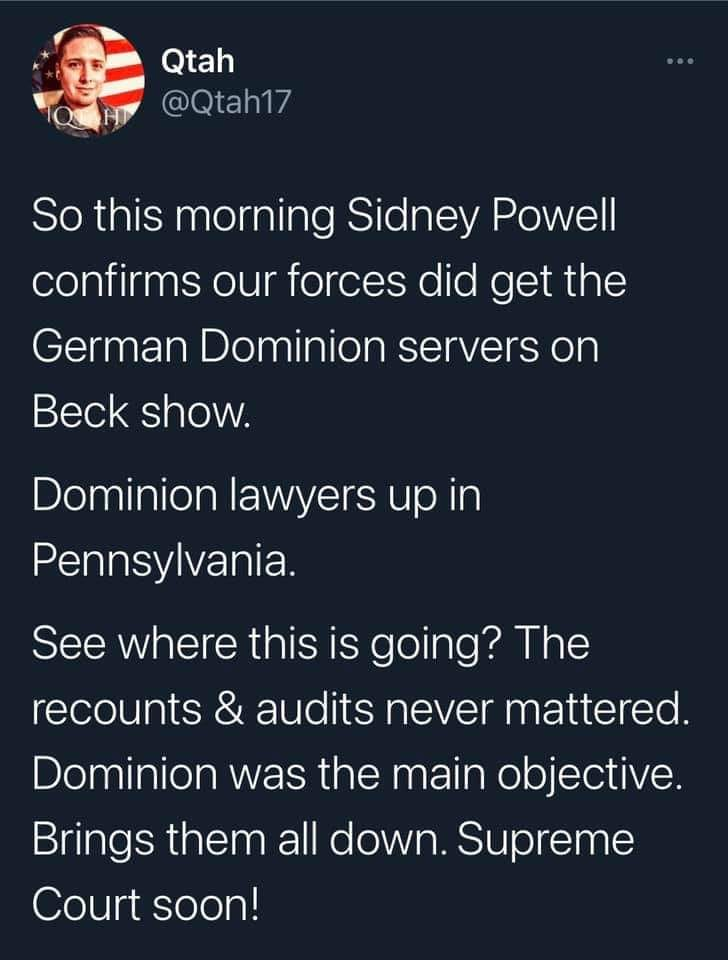Click the 'Dominion lawyers up in' line
This screenshot has height=960, width=728.
(x=257, y=495)
